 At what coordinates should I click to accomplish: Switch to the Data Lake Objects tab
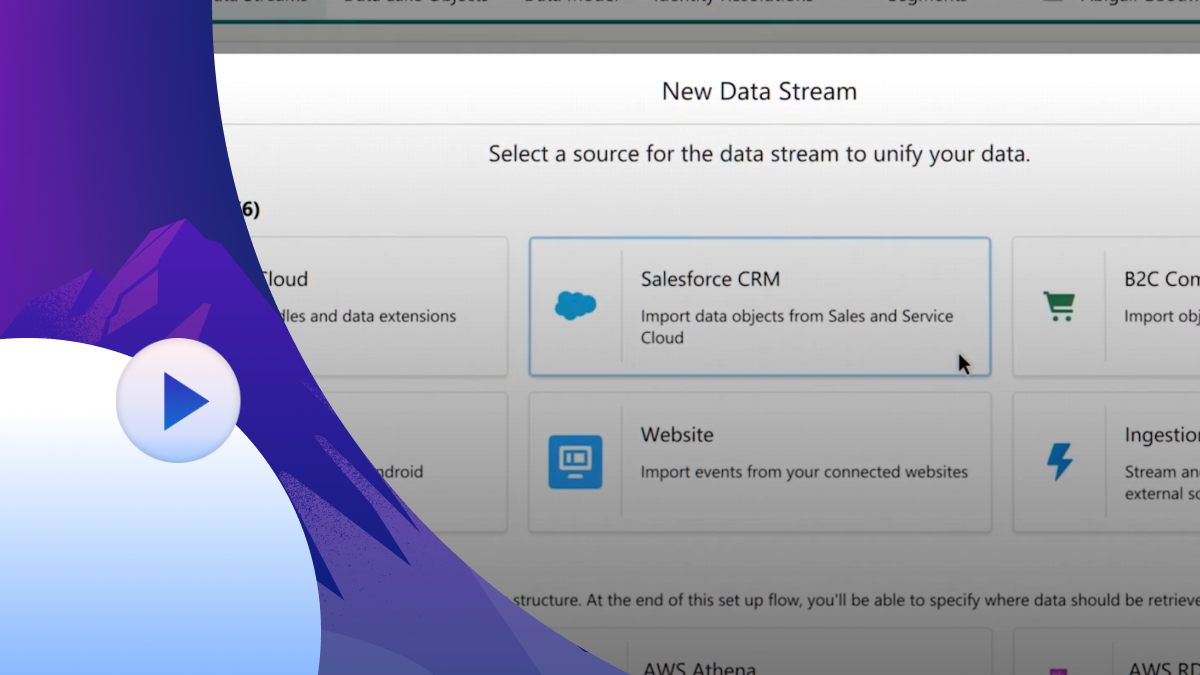tap(415, 4)
